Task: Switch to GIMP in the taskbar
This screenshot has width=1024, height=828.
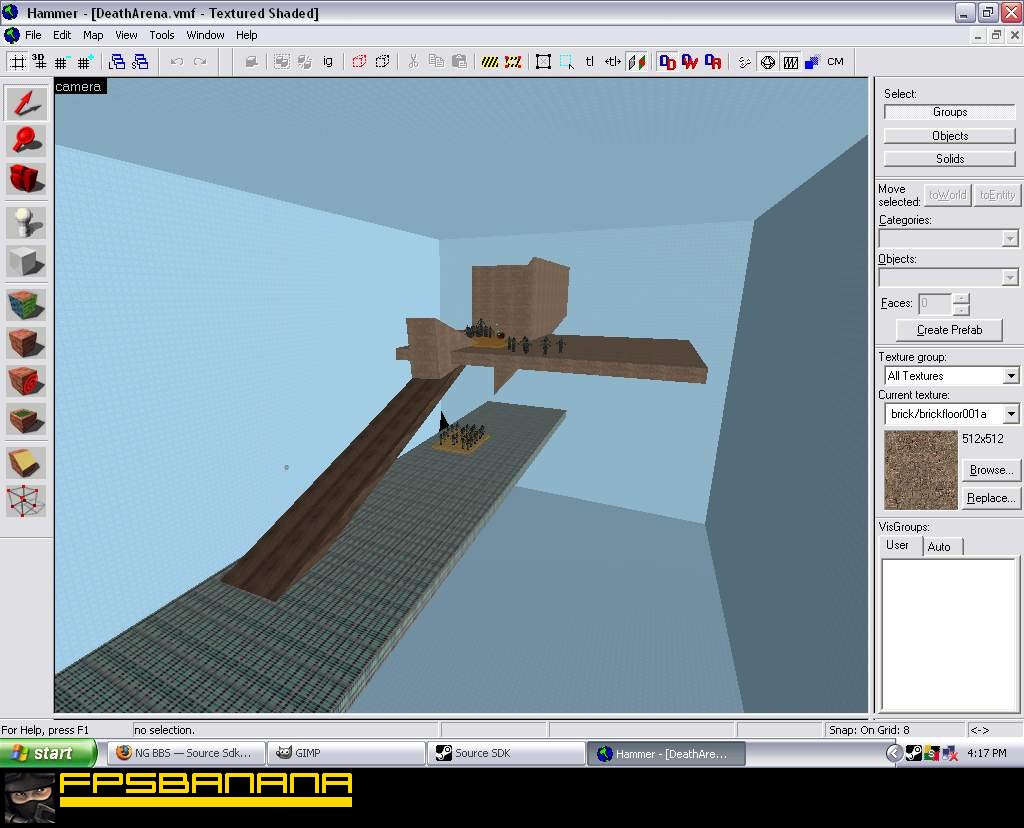Action: [346, 753]
